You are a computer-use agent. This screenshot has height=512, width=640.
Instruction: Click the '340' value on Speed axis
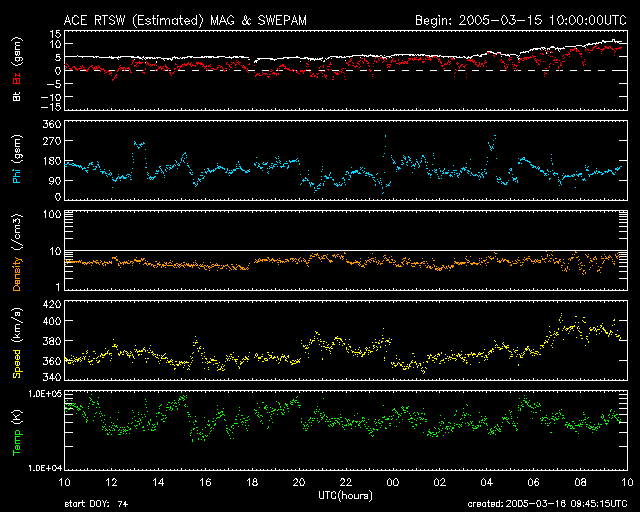[52, 376]
